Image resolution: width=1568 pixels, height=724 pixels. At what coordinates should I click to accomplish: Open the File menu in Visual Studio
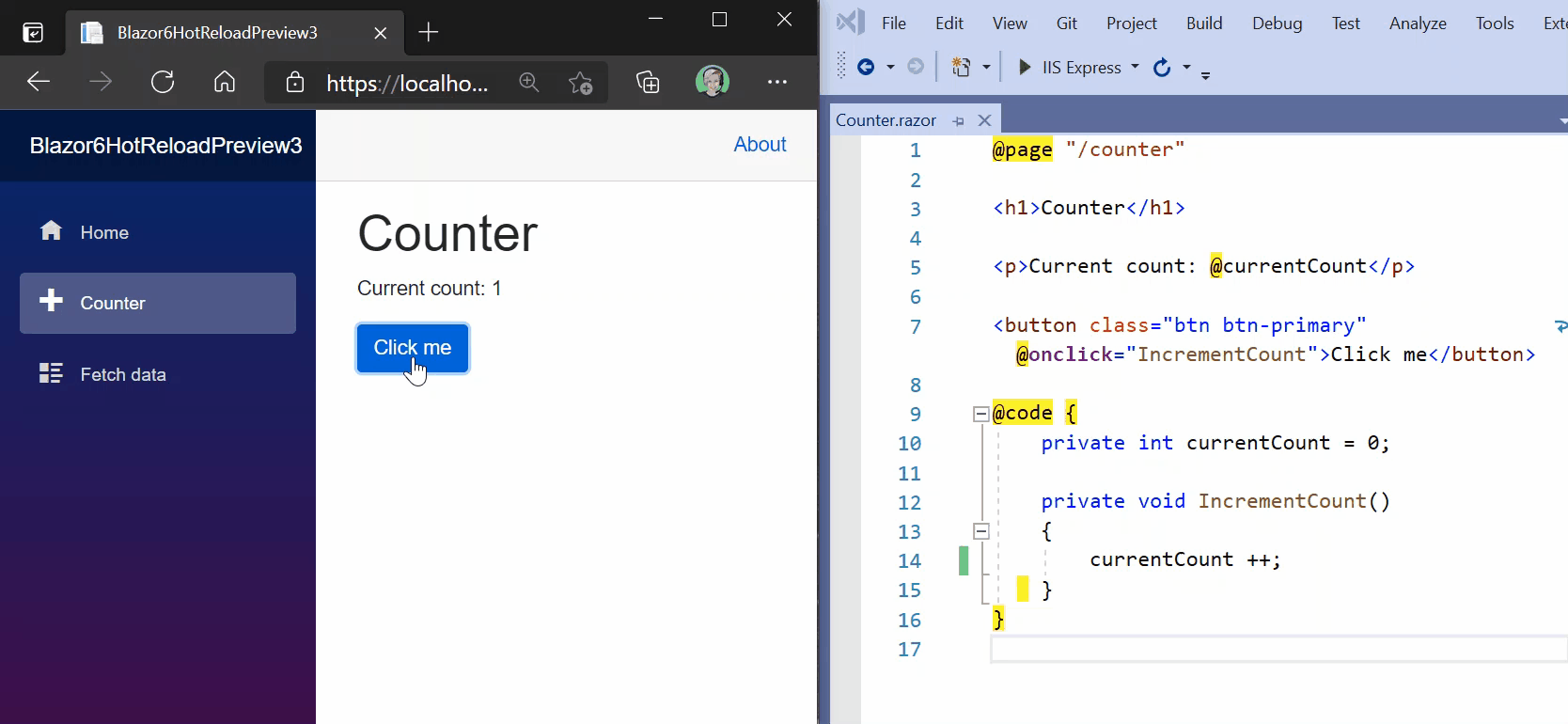894,24
